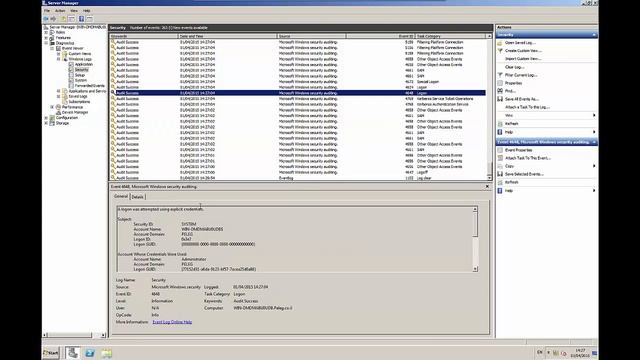
Task: Open Help submenu under Security actions
Action: [509, 132]
